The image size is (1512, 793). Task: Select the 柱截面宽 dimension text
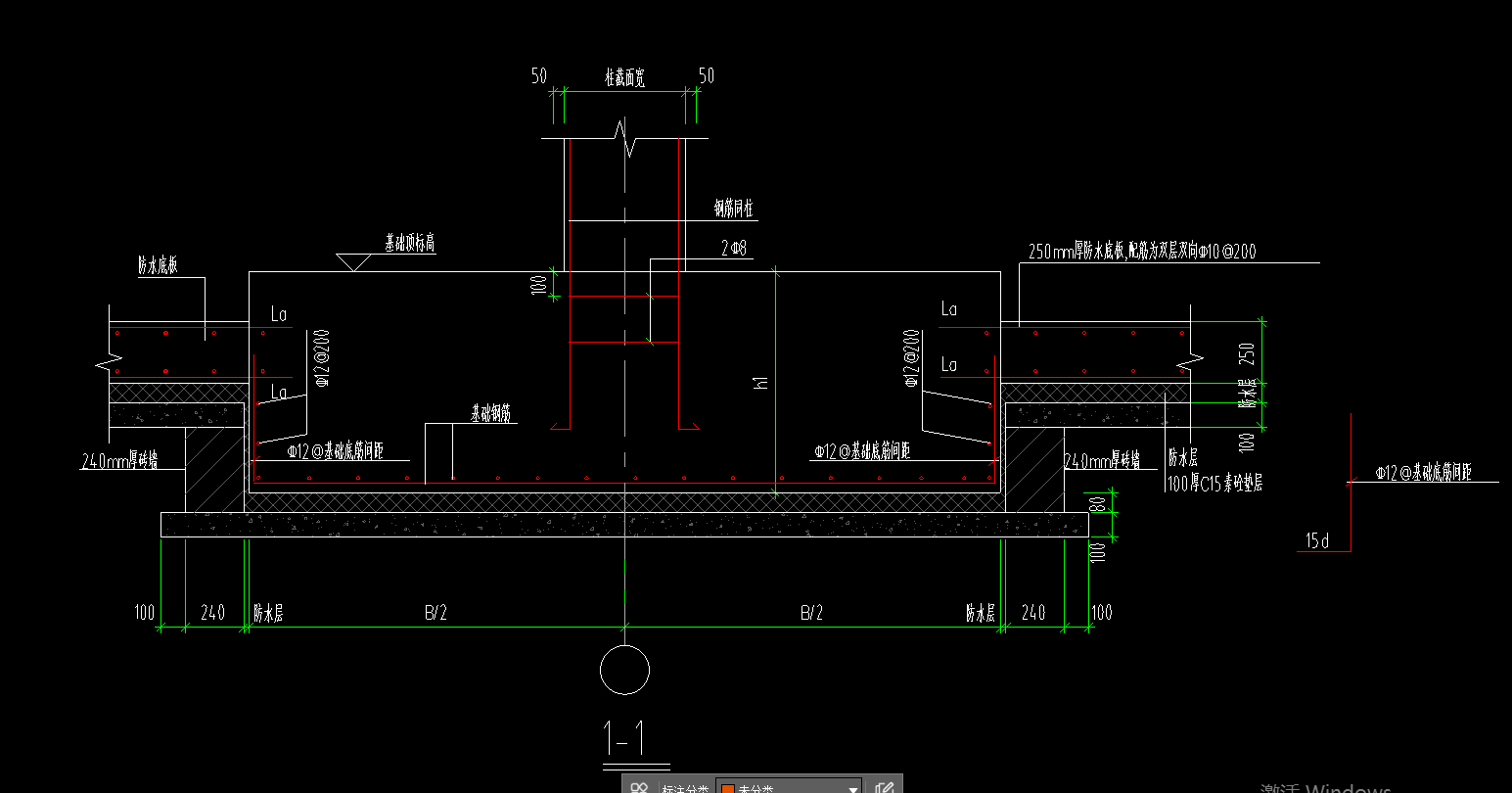pos(624,78)
